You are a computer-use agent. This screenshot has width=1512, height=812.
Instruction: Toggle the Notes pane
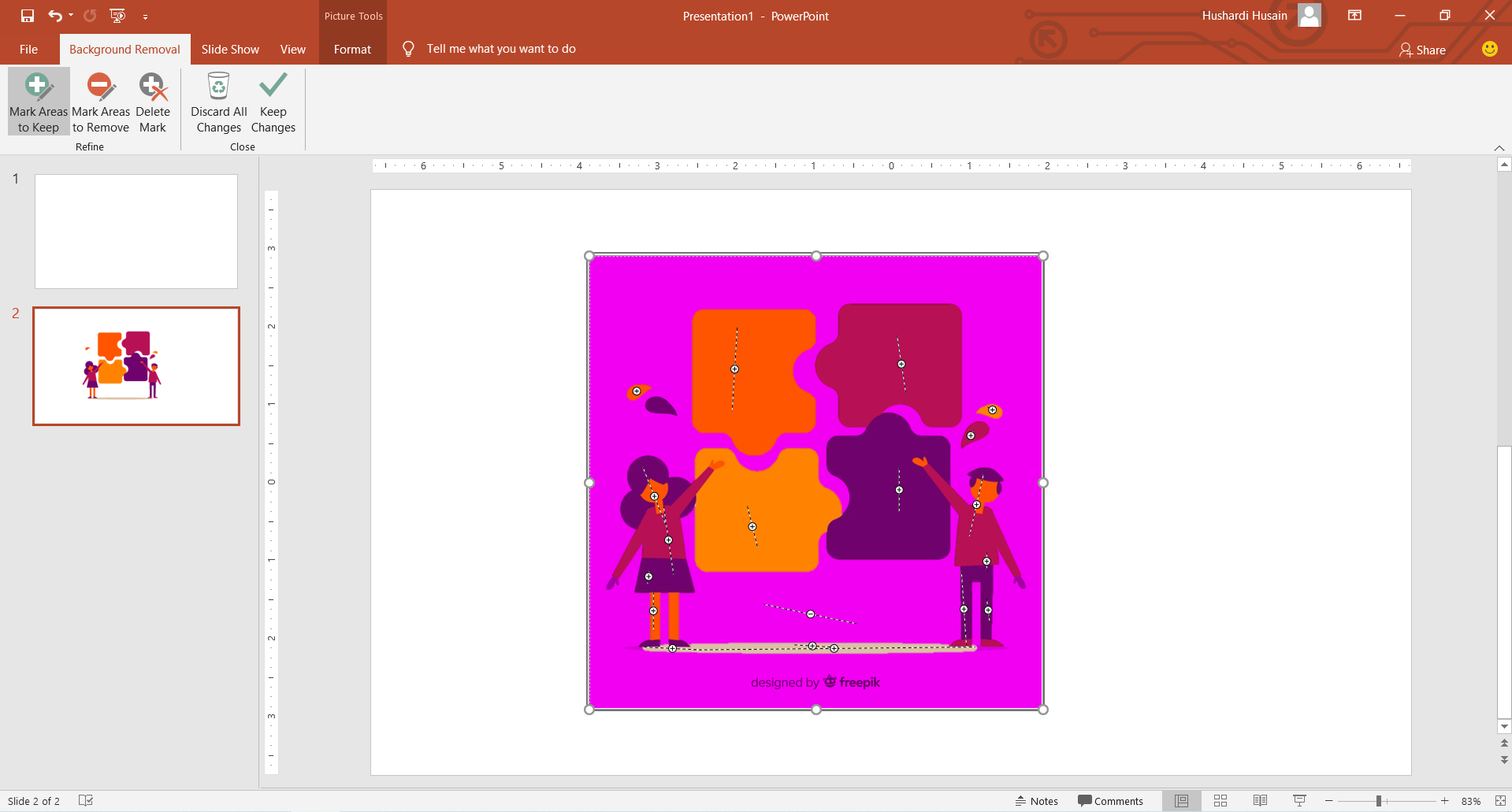[x=1036, y=801]
